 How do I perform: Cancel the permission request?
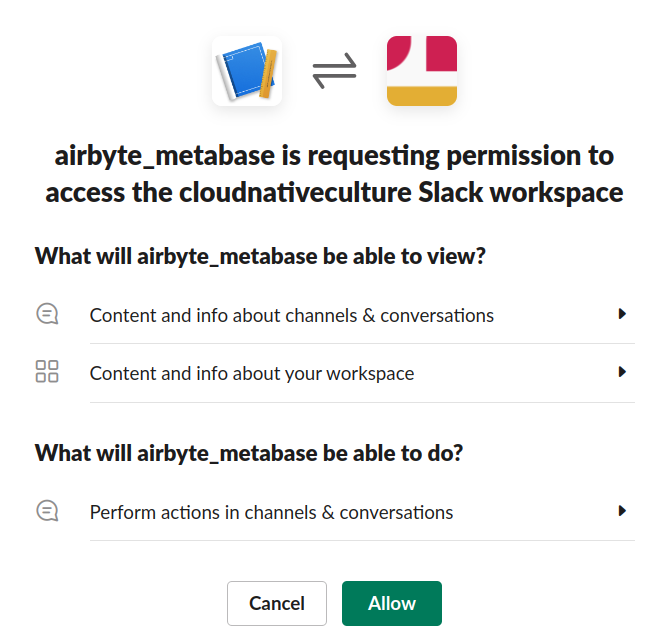(277, 603)
